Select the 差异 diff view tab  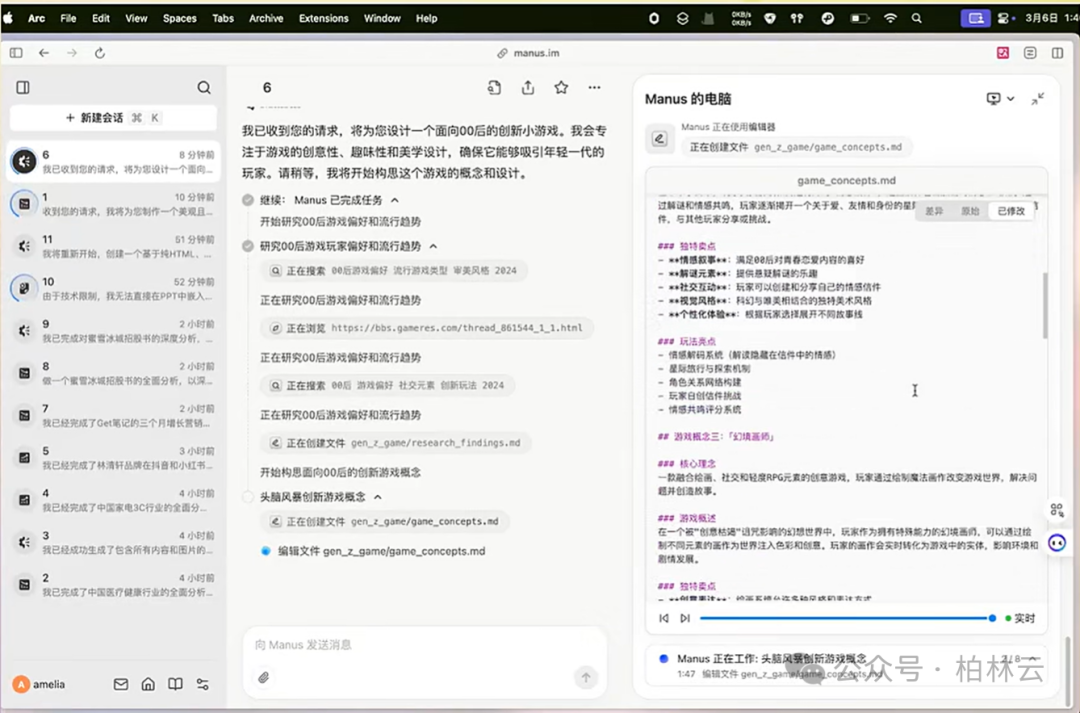(x=934, y=211)
